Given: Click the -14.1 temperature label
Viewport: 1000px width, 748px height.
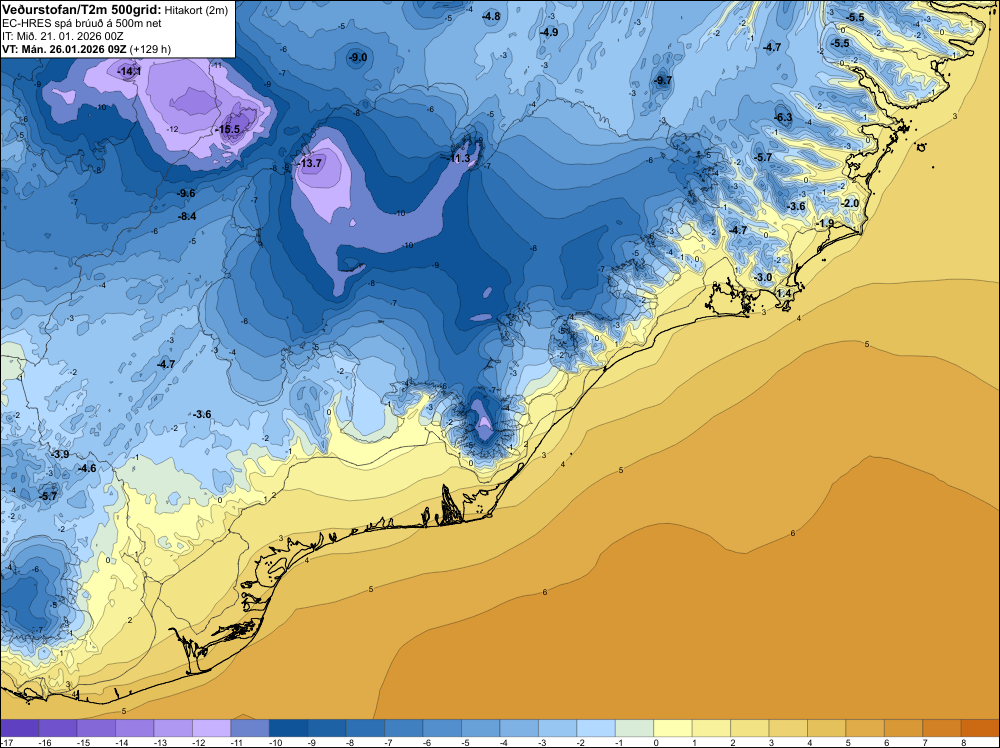Looking at the screenshot, I should [129, 72].
